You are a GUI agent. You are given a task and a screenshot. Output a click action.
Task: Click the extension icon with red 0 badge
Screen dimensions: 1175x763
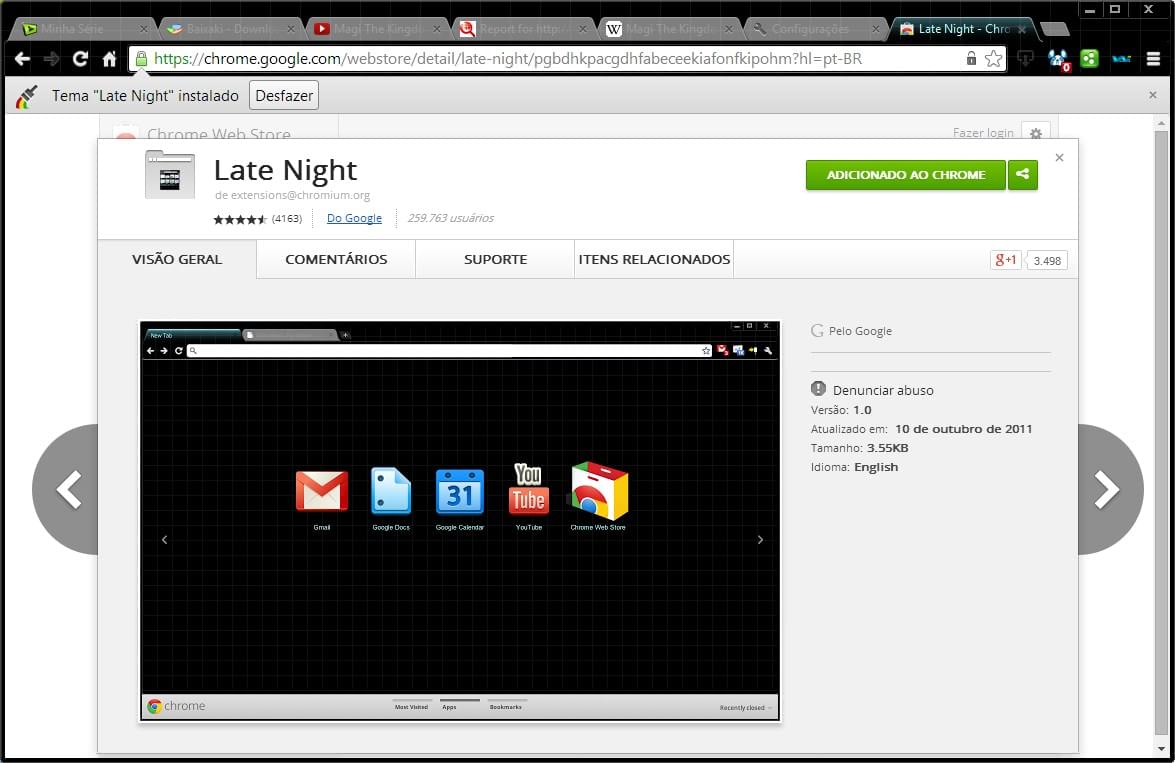[1058, 59]
